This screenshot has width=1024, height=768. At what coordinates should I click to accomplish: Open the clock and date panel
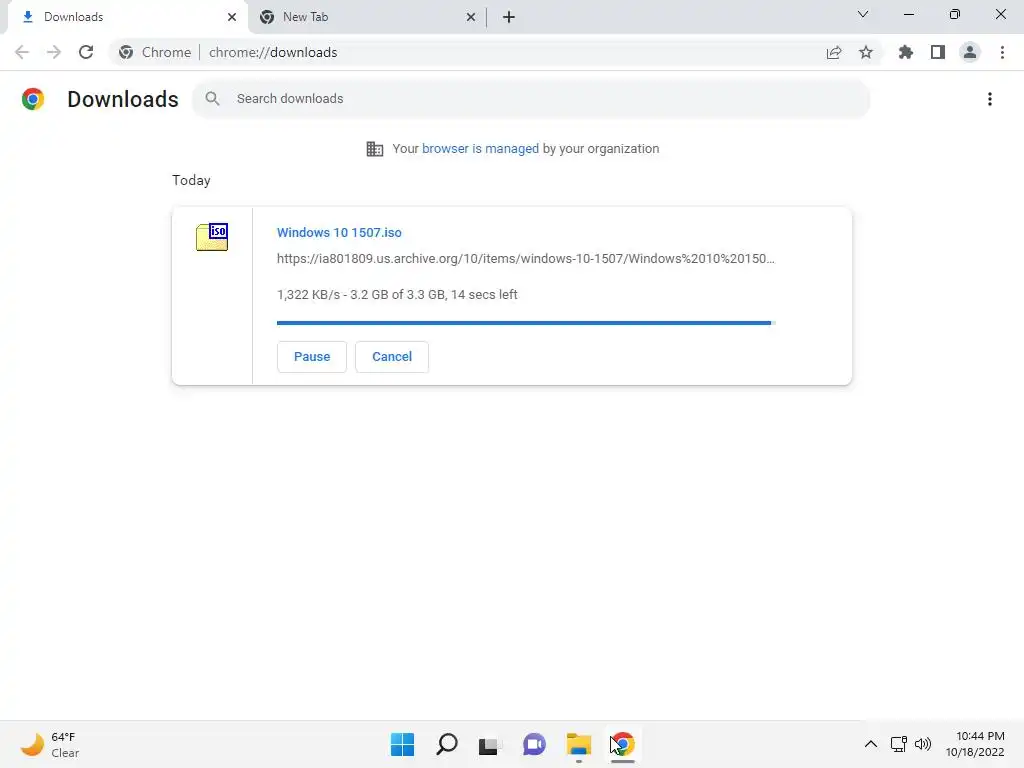(975, 744)
